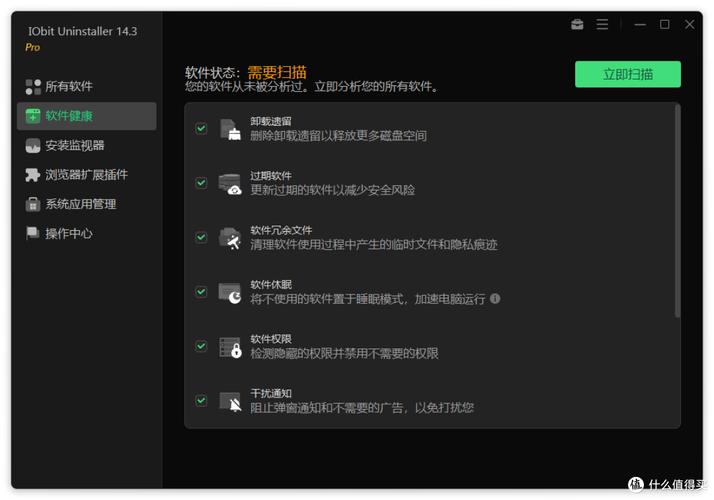Click the 所有软件 grid icon
Screen dimensions: 714x500
[x=33, y=87]
